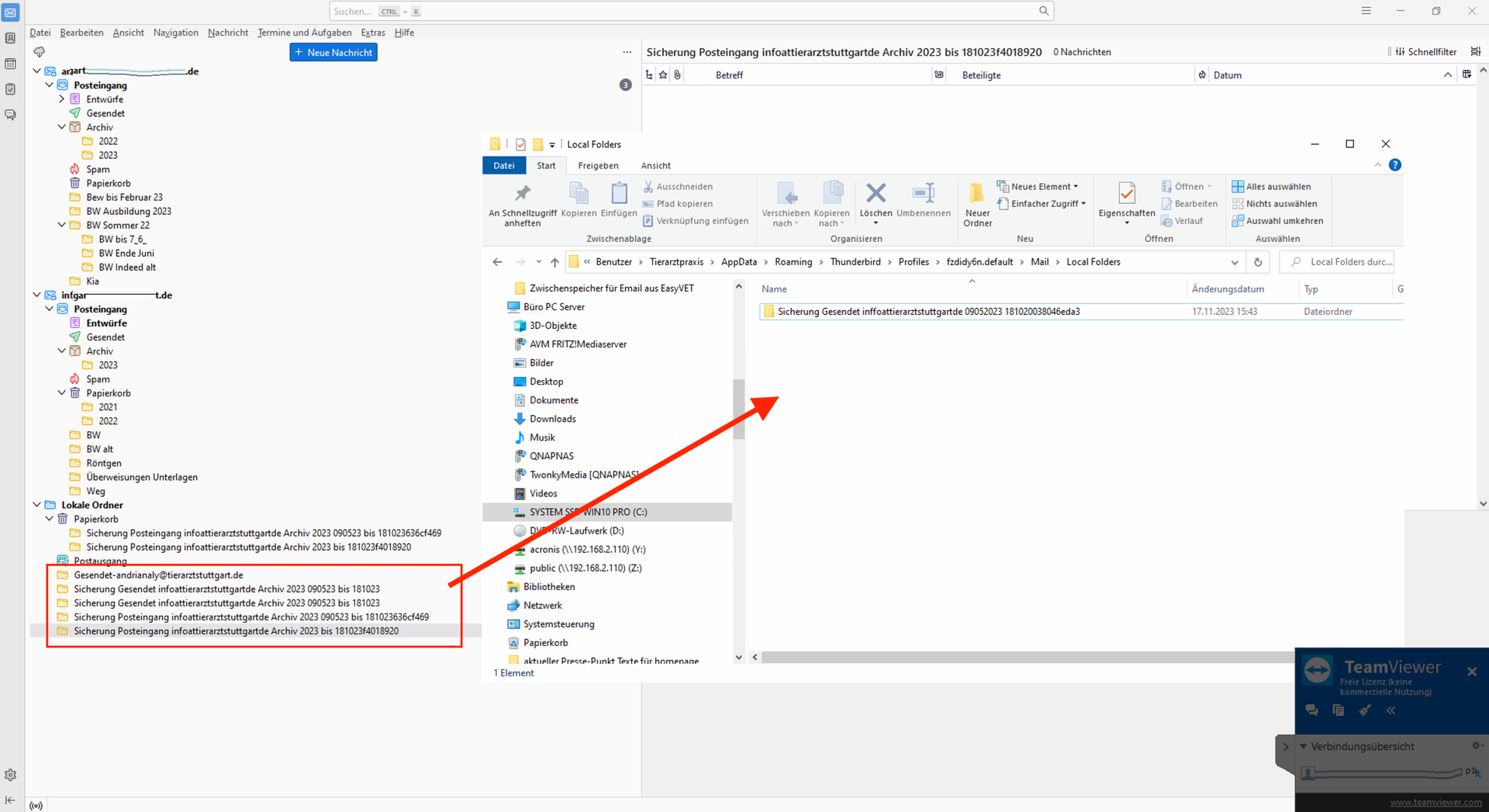Open the address book sidebar icon
Screen dimensions: 1489x812
click(11, 38)
